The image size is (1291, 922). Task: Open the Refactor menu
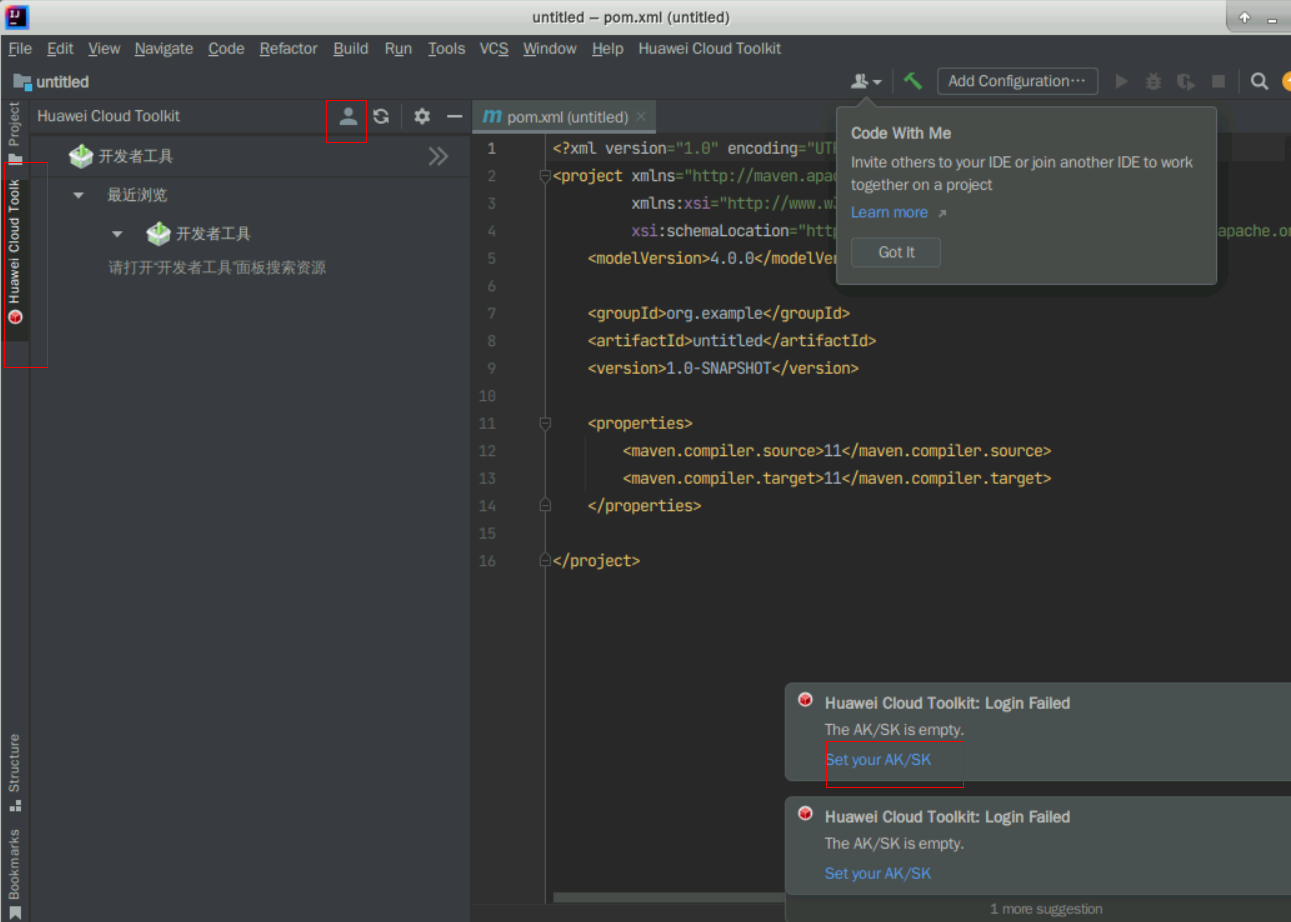click(288, 48)
